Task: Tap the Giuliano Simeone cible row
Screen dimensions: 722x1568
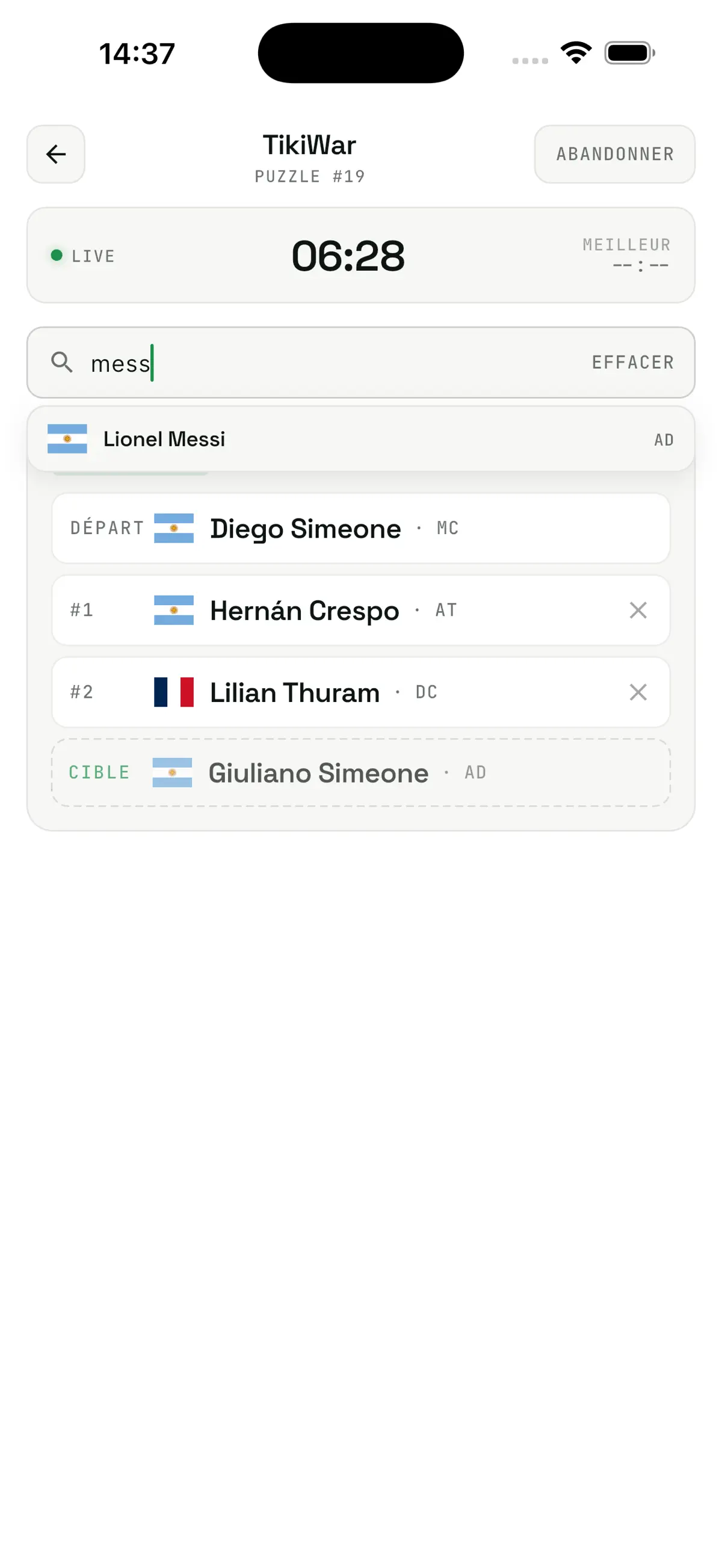Action: pyautogui.click(x=360, y=772)
